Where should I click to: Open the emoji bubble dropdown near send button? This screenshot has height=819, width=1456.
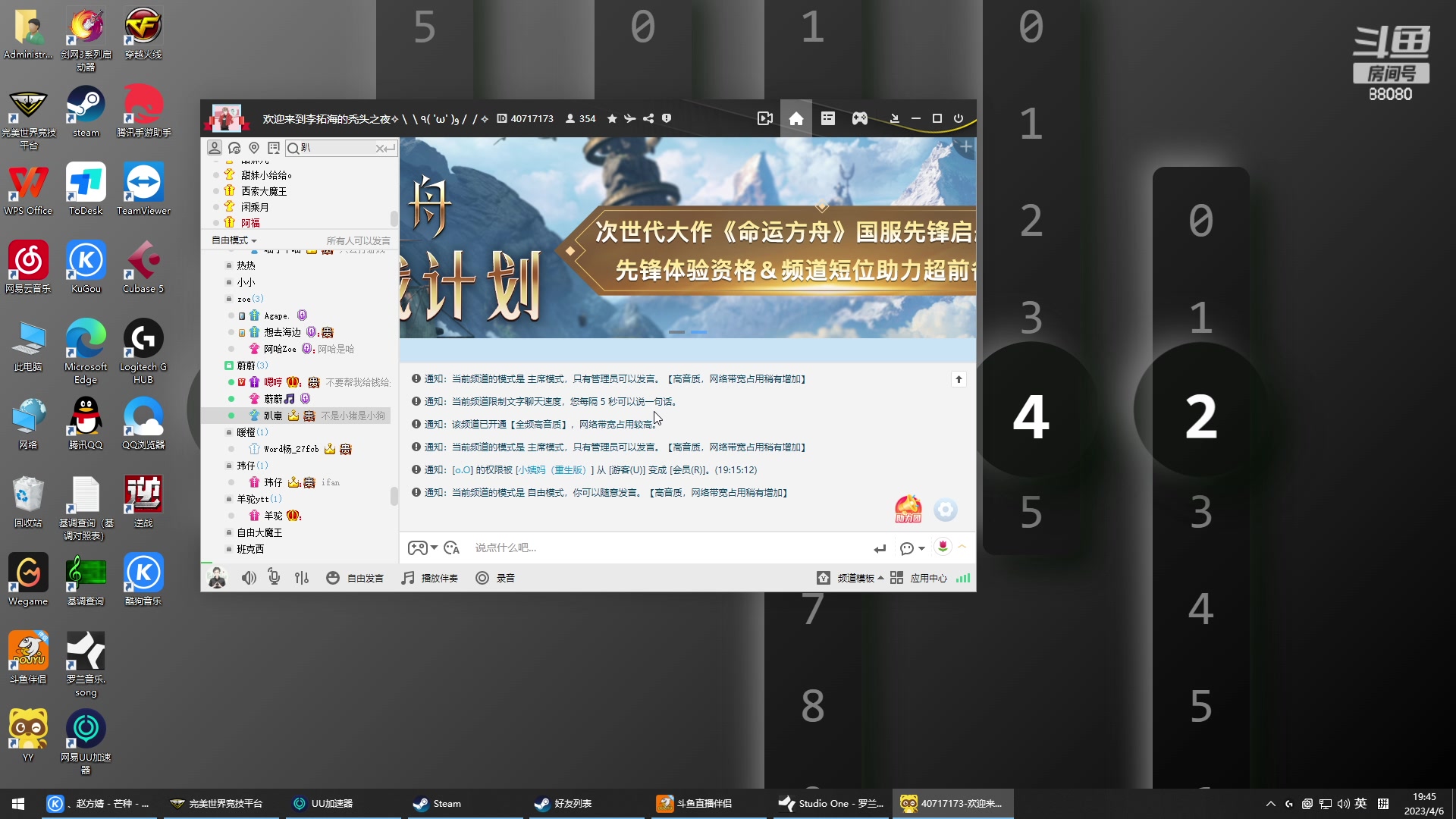pos(912,548)
